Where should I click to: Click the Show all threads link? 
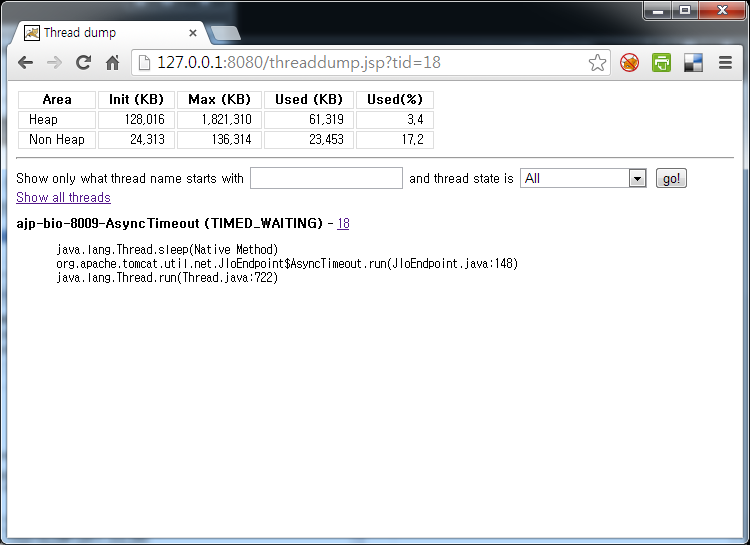point(63,198)
